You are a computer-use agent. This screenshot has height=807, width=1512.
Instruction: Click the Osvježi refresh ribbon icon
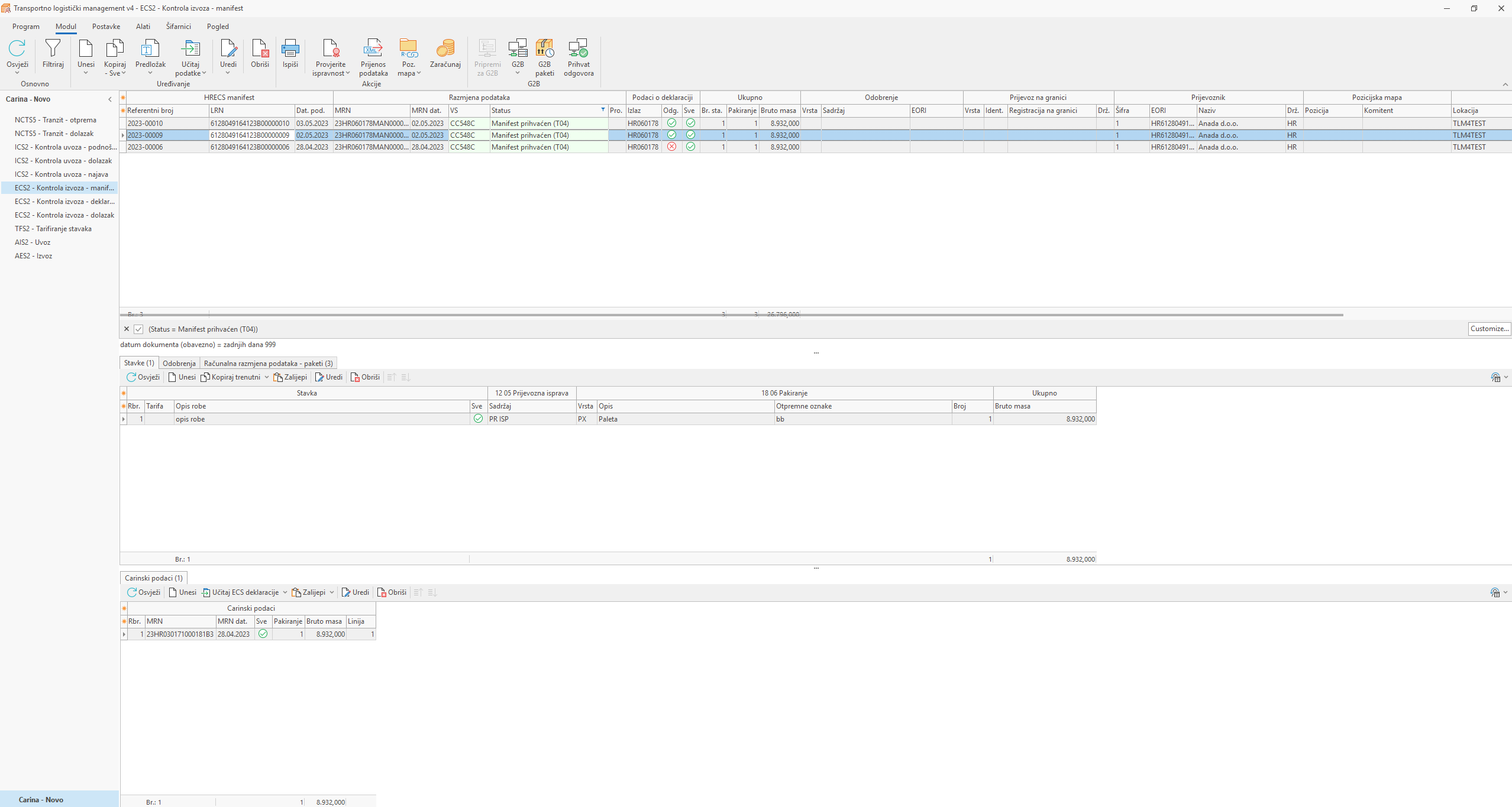pyautogui.click(x=17, y=48)
